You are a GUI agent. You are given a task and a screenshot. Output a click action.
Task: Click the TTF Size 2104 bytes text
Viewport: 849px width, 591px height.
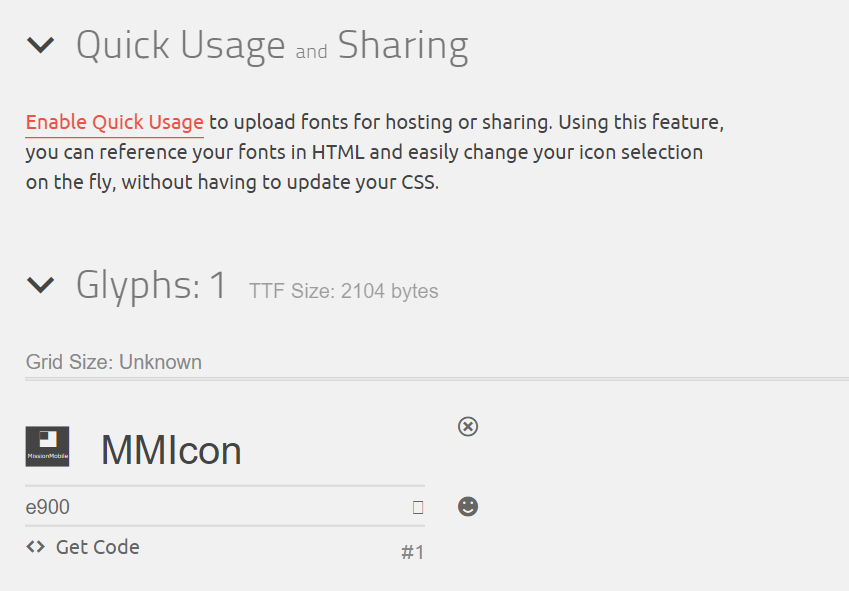(x=344, y=291)
